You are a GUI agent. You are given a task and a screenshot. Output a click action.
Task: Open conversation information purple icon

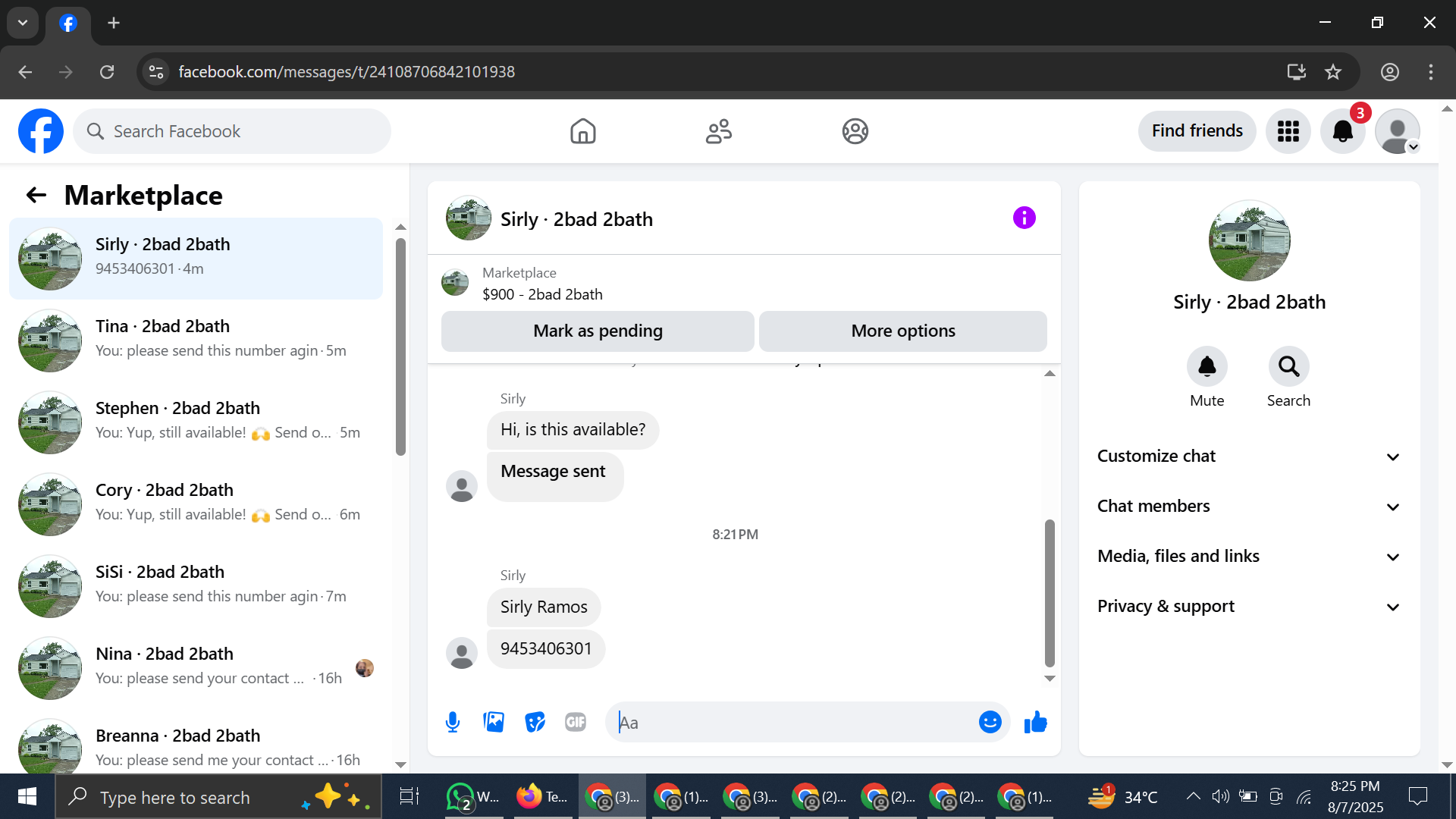1025,218
